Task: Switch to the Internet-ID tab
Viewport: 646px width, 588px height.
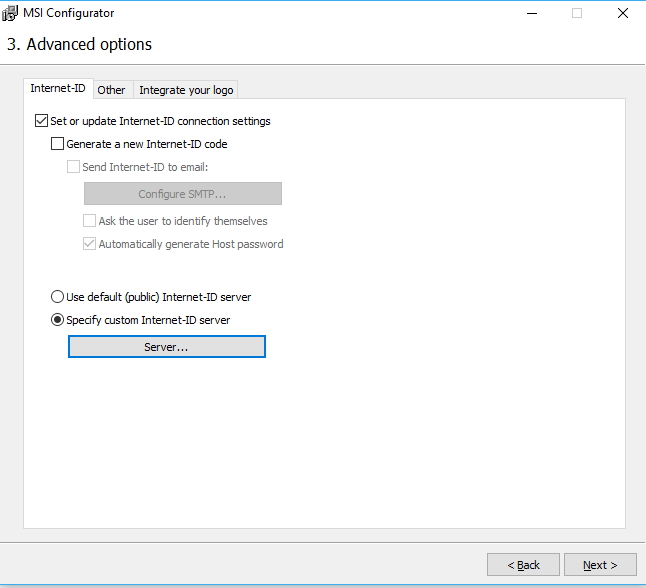Action: pos(58,88)
